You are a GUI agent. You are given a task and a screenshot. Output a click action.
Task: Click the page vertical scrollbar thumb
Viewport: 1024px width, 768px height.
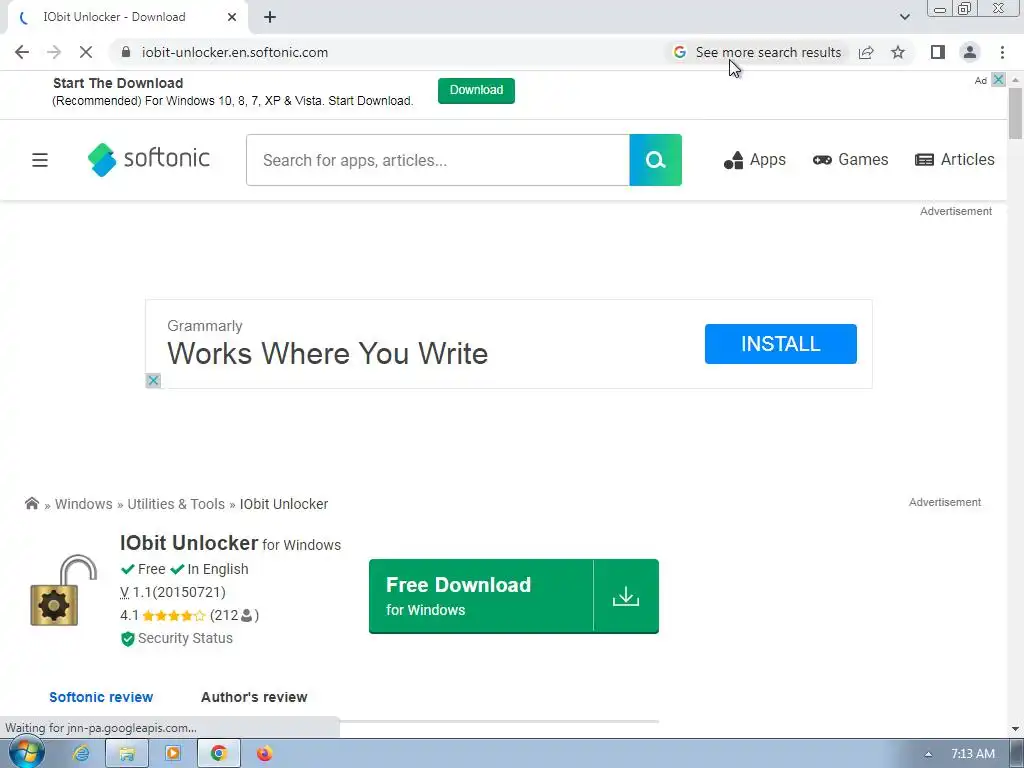pos(1015,113)
